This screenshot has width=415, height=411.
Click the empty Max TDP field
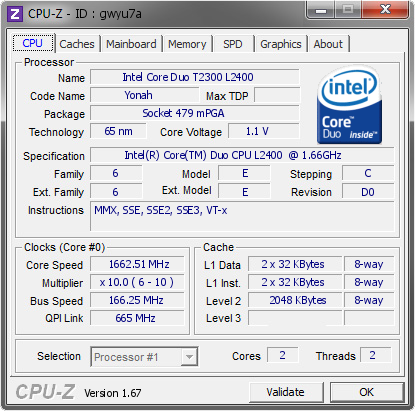point(277,95)
